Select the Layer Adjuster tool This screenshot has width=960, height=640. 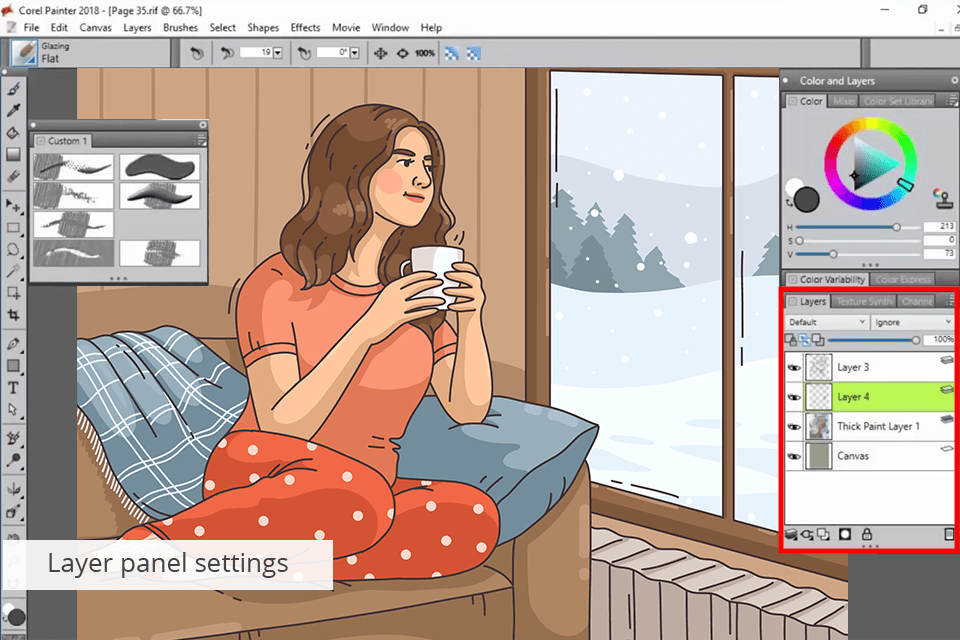pyautogui.click(x=13, y=205)
